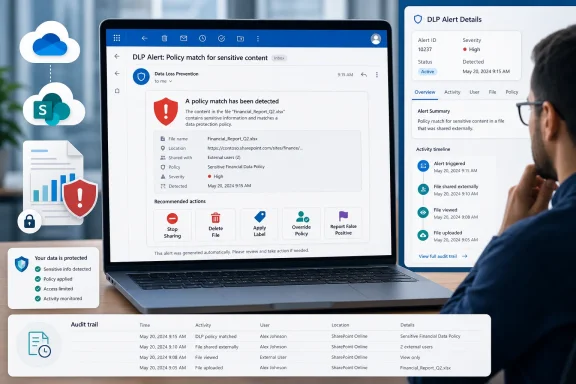Switch to the Overview tab
The width and height of the screenshot is (576, 384).
[x=425, y=92]
